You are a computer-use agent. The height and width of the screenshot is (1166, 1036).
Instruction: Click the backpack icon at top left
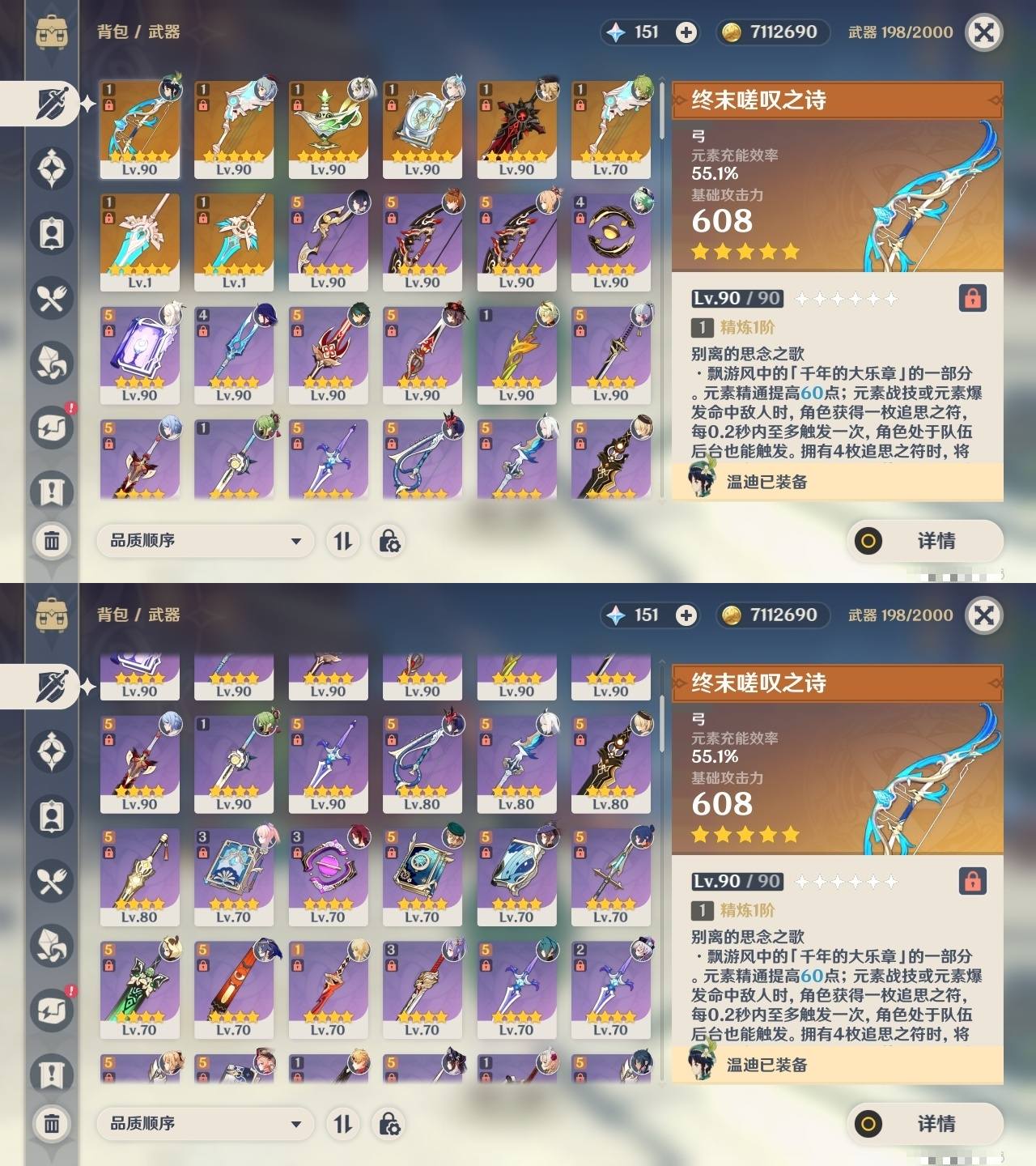(52, 32)
